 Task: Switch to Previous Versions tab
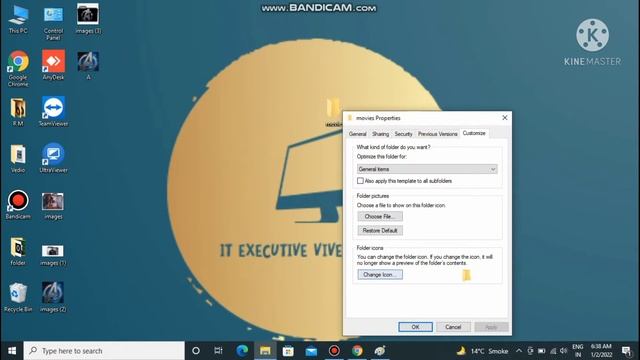tap(438, 134)
